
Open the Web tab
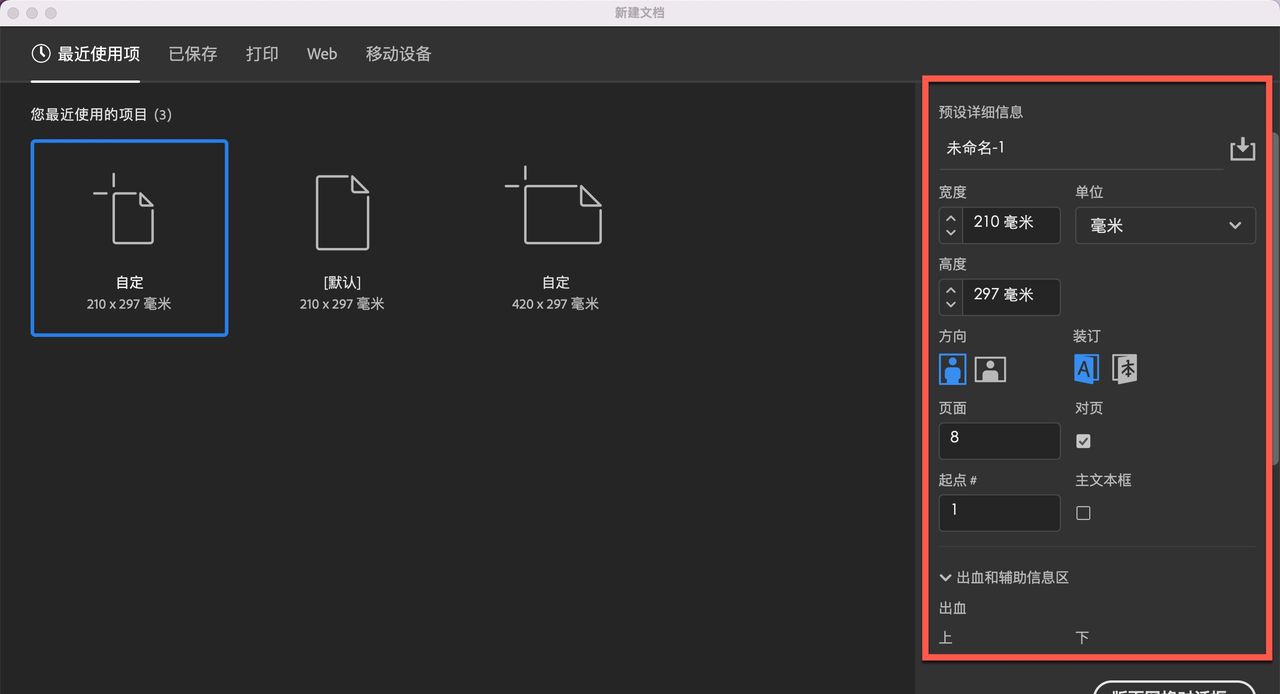[x=321, y=53]
